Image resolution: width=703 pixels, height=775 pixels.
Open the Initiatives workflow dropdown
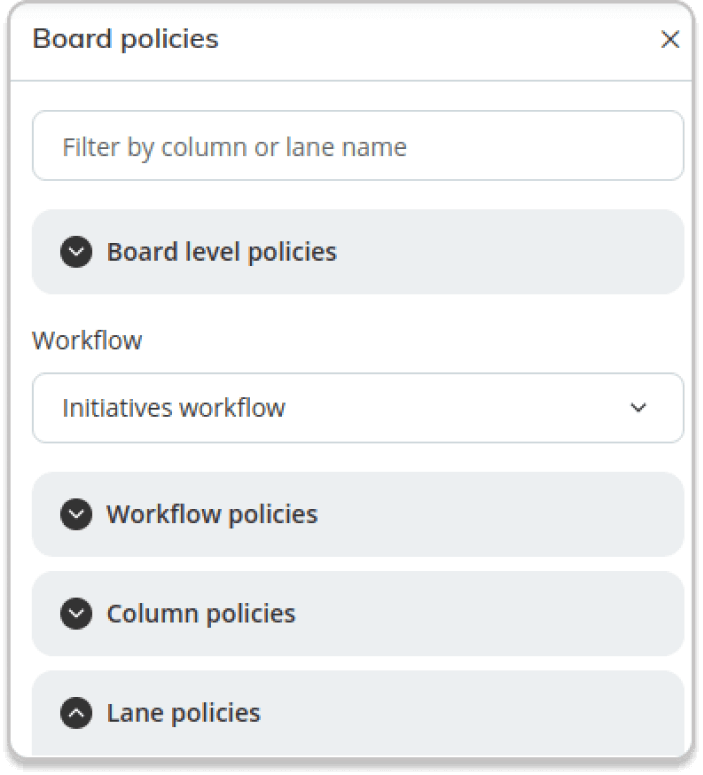tap(358, 408)
